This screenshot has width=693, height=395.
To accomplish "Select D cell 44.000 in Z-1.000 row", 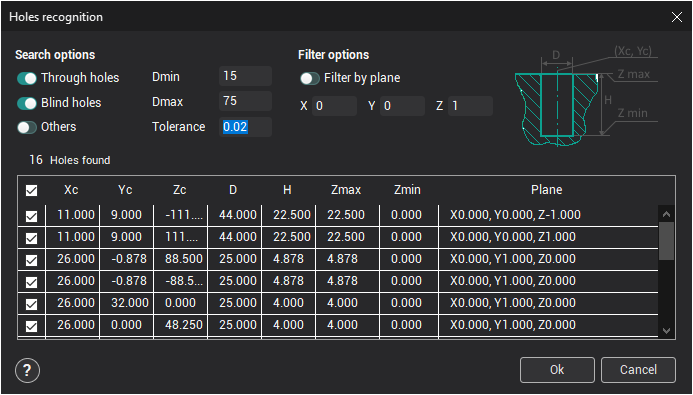I will (x=235, y=215).
